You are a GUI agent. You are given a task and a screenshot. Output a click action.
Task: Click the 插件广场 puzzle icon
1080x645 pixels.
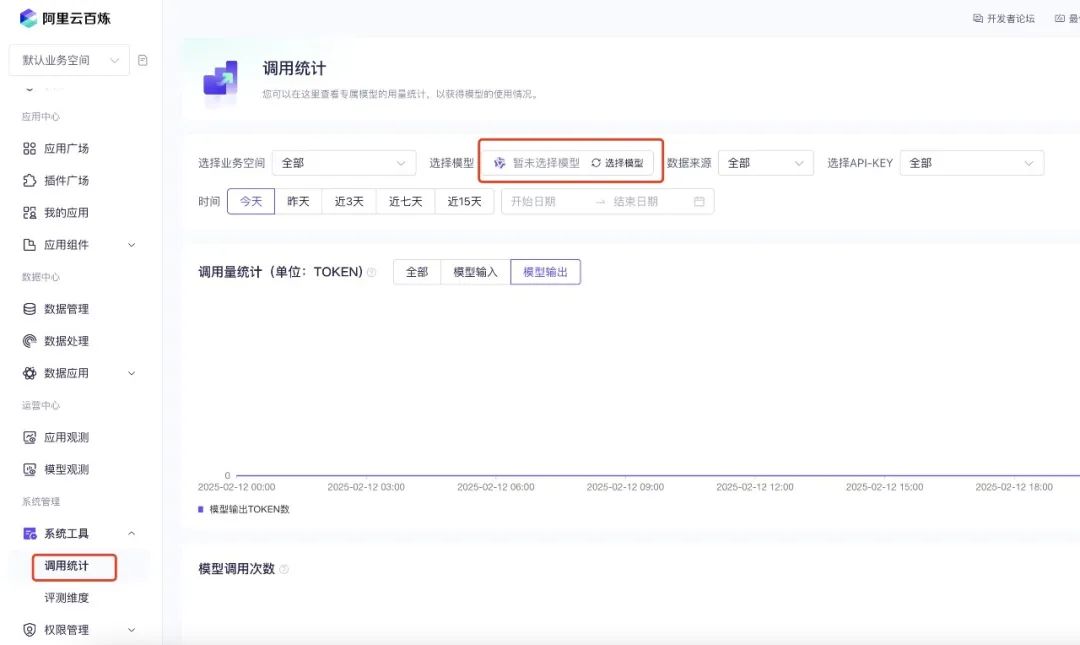30,181
